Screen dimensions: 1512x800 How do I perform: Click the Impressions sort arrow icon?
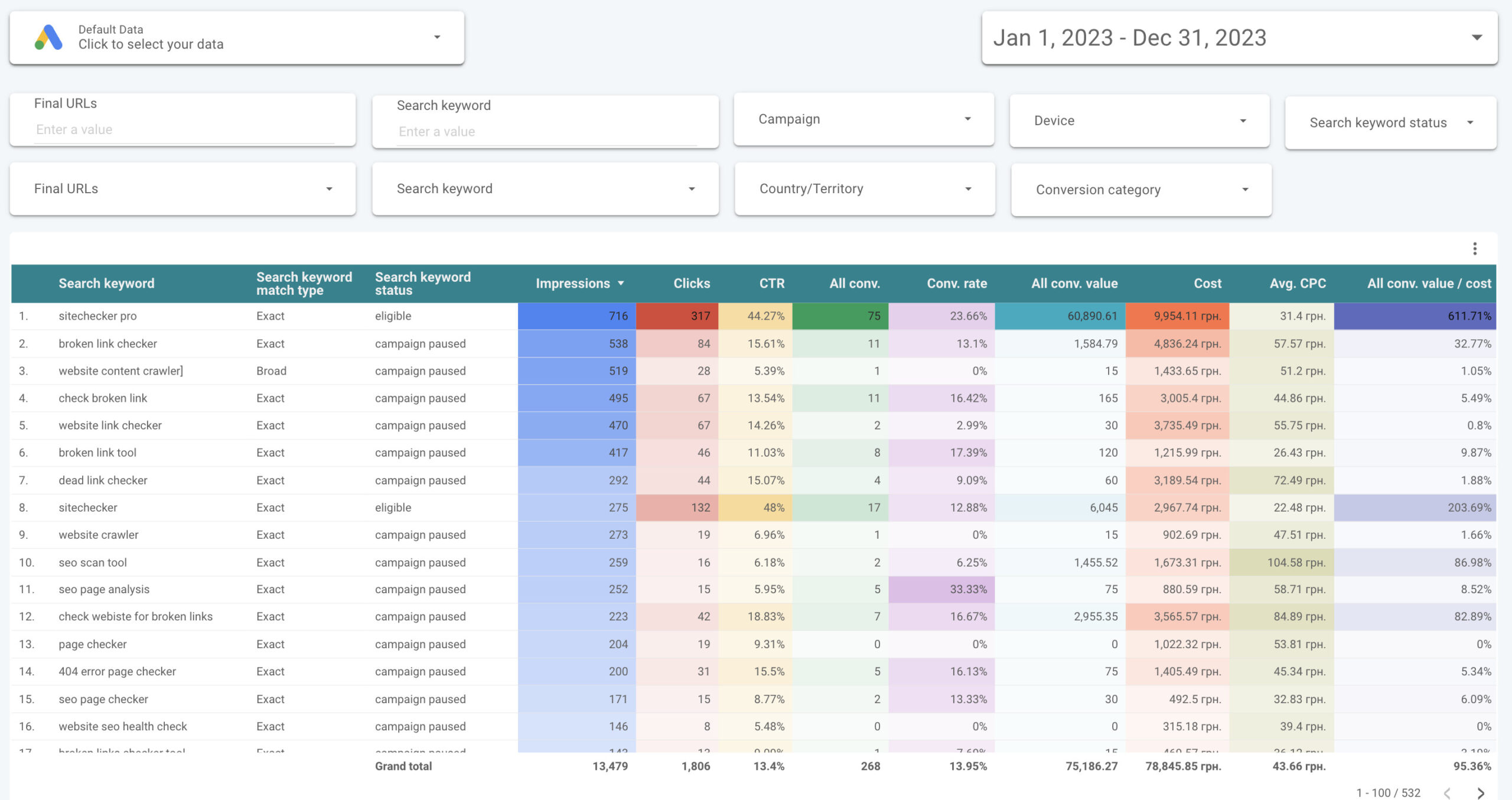click(621, 284)
